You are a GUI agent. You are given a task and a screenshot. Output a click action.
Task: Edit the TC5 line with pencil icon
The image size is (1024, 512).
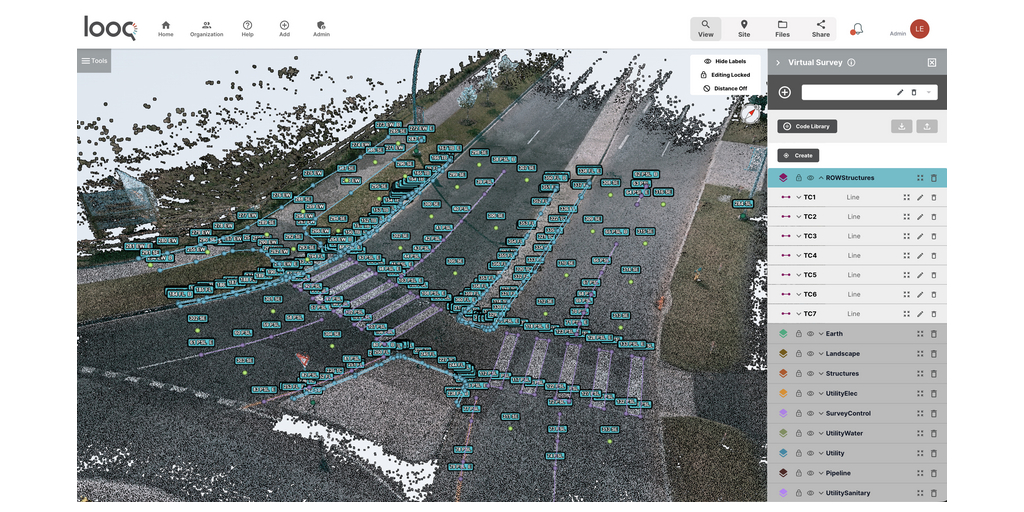920,275
